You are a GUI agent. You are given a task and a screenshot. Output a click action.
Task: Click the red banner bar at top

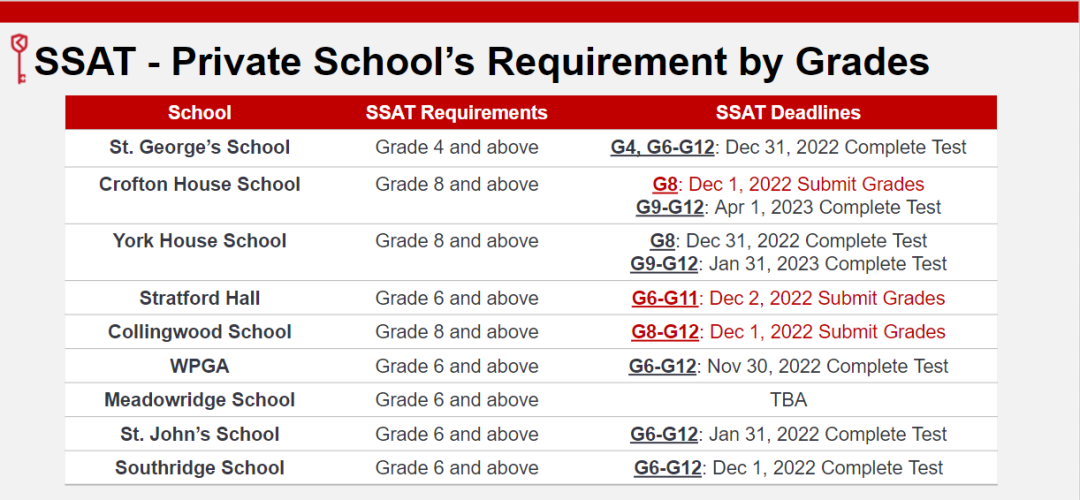540,11
